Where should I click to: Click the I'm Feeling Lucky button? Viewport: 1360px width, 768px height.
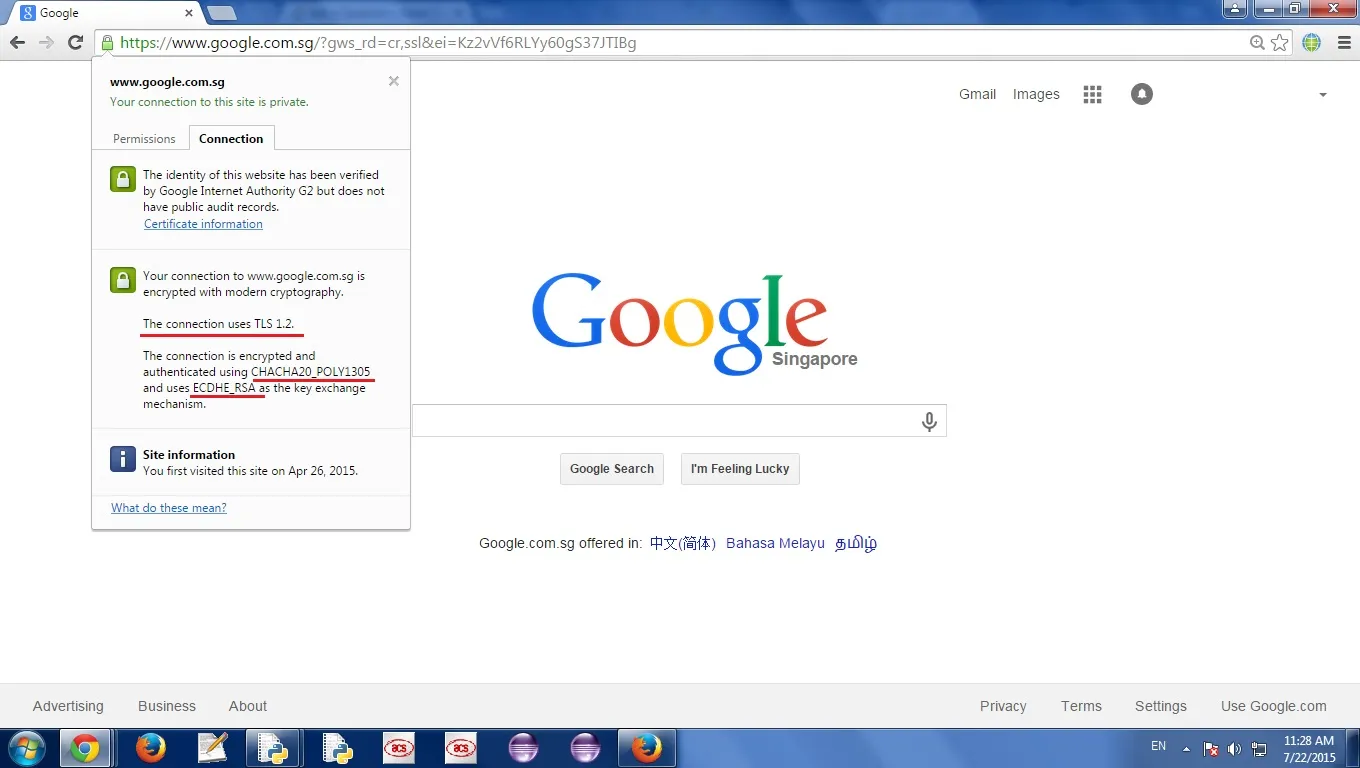point(740,469)
